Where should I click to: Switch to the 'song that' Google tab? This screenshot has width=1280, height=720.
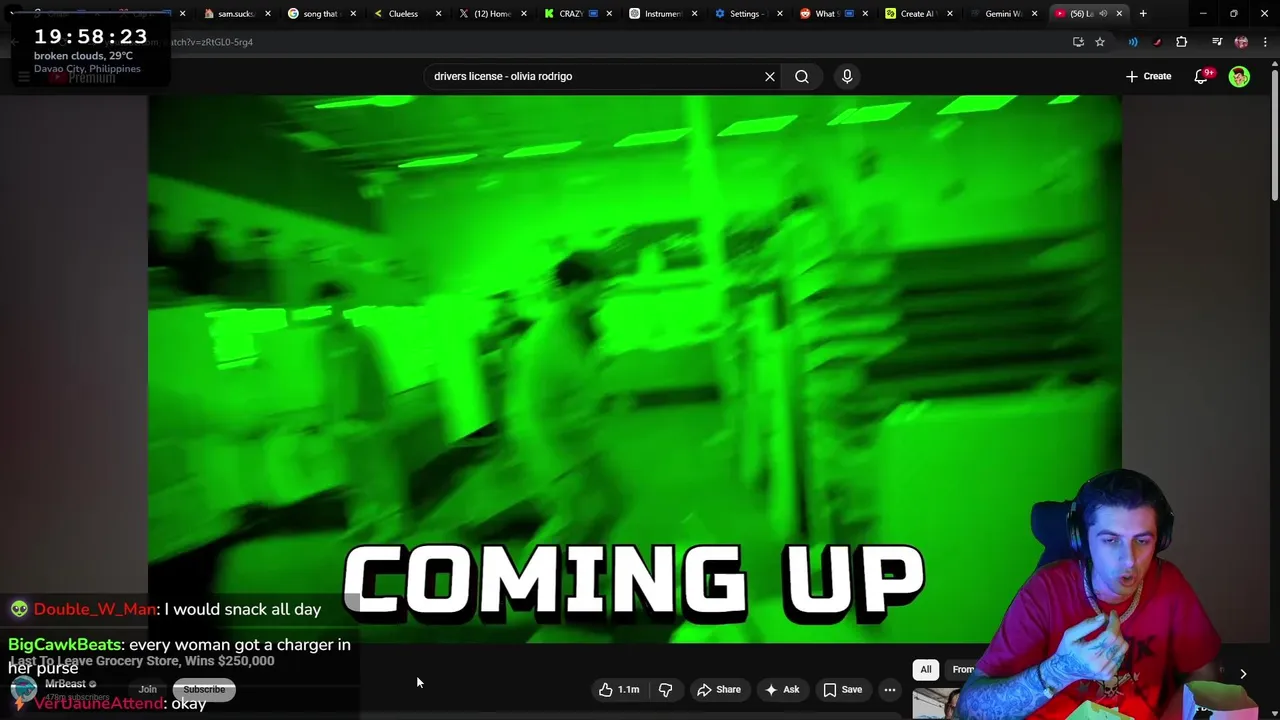tap(320, 14)
